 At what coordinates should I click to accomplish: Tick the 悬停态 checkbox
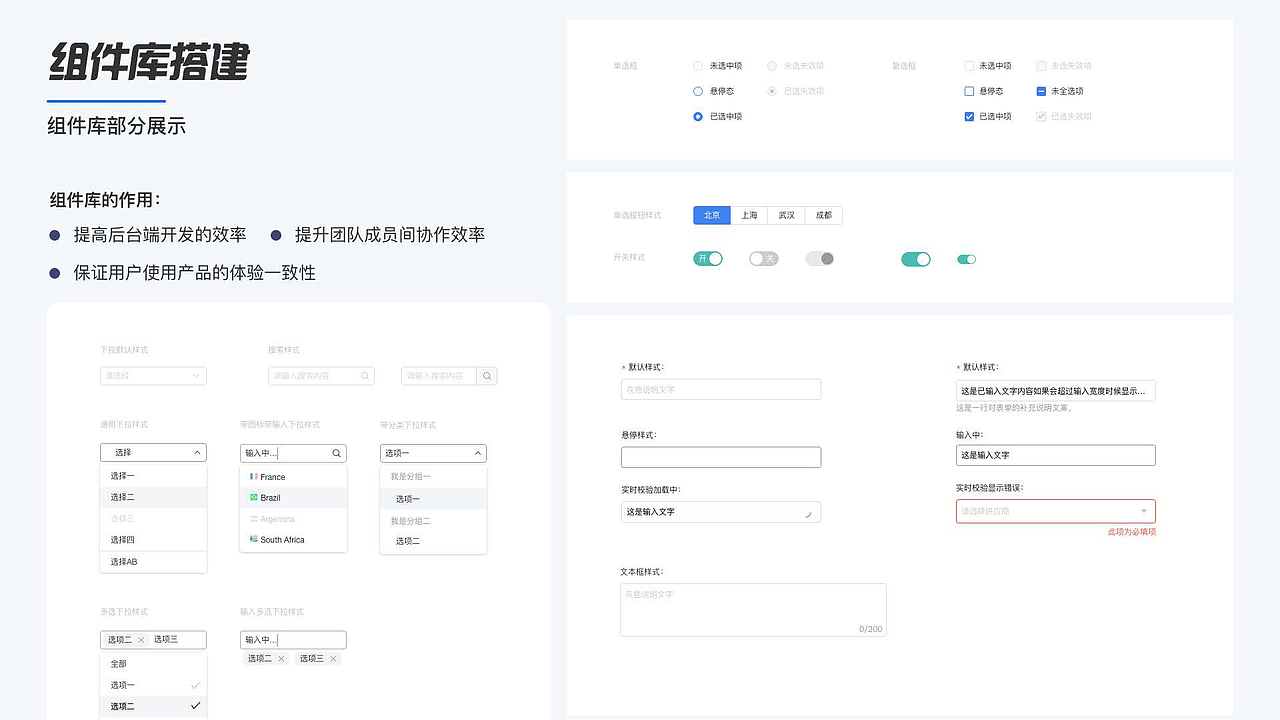969,91
